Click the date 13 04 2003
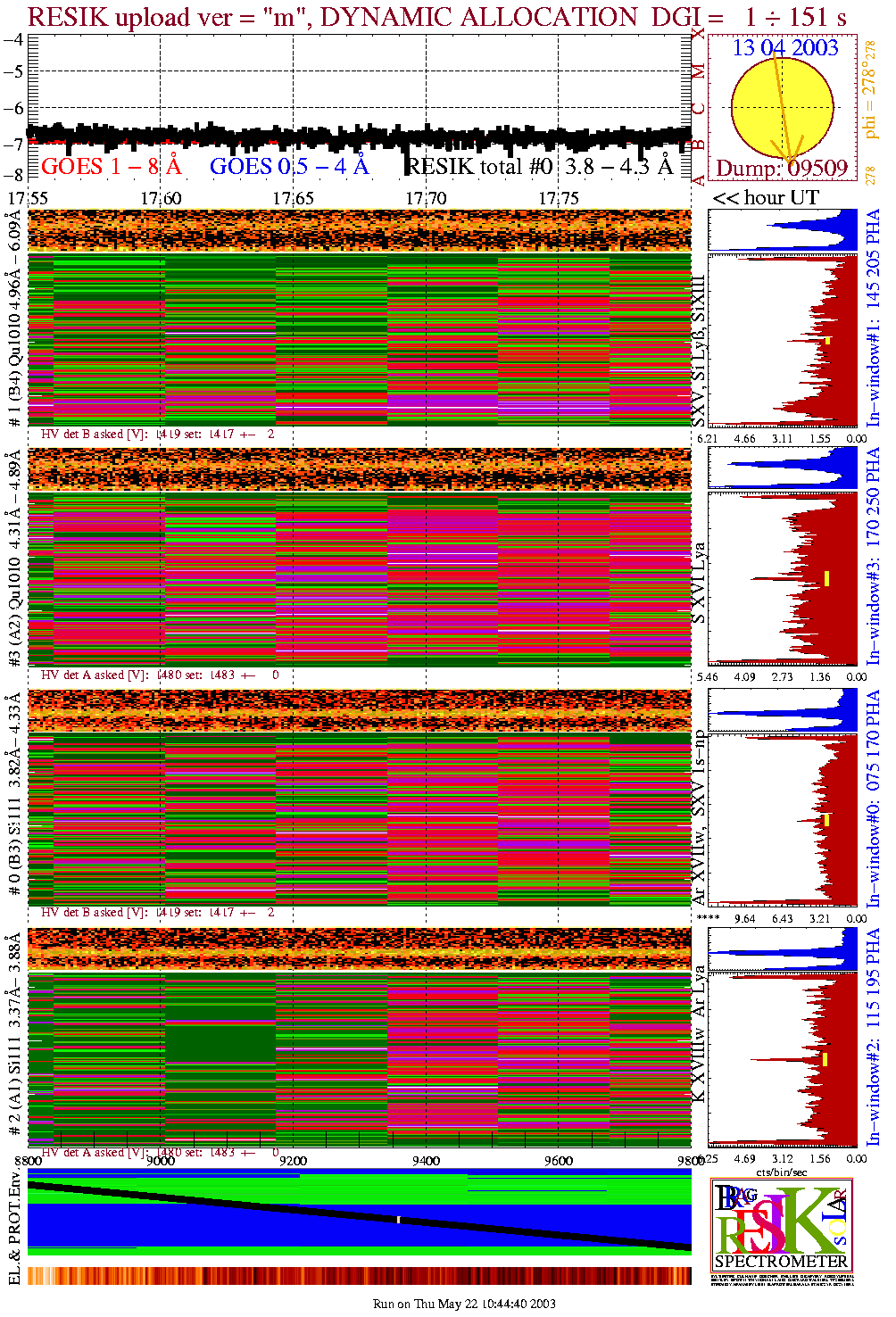This screenshot has height=1317, width=896. pyautogui.click(x=785, y=48)
